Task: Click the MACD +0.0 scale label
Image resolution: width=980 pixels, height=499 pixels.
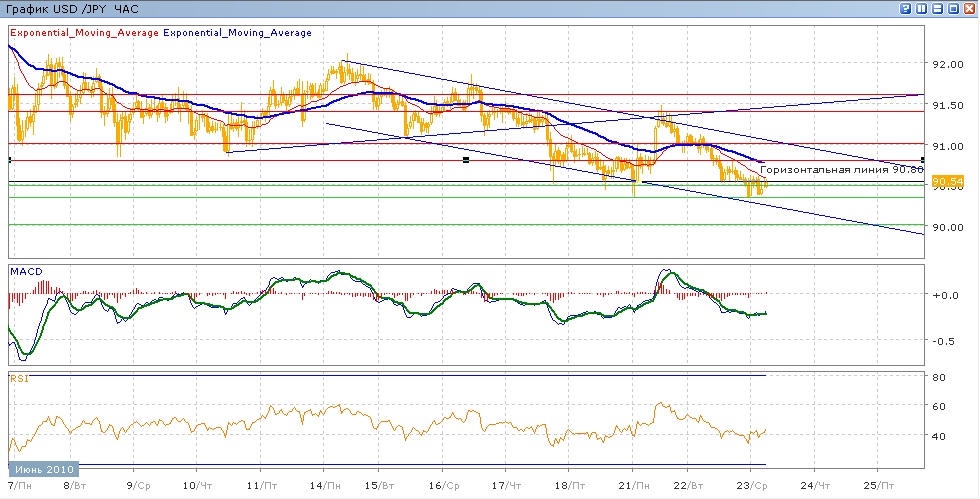Action: pyautogui.click(x=945, y=295)
